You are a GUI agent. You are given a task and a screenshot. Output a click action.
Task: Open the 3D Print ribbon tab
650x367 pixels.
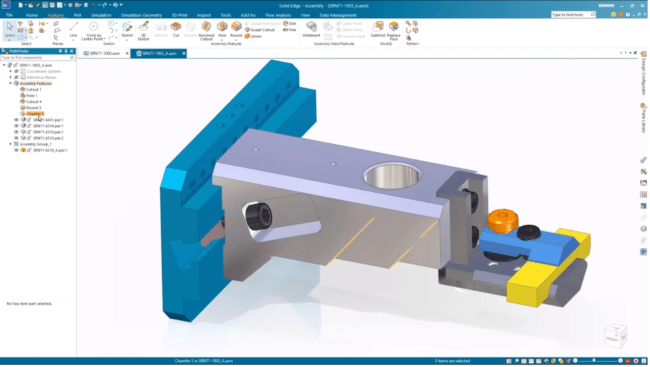point(179,15)
